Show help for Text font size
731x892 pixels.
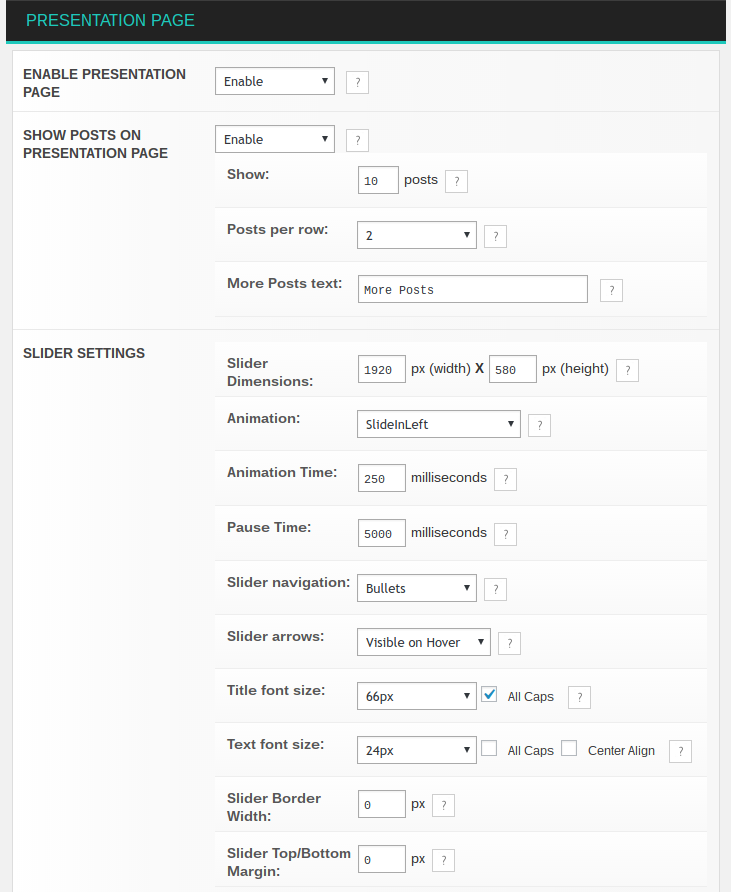[x=680, y=751]
